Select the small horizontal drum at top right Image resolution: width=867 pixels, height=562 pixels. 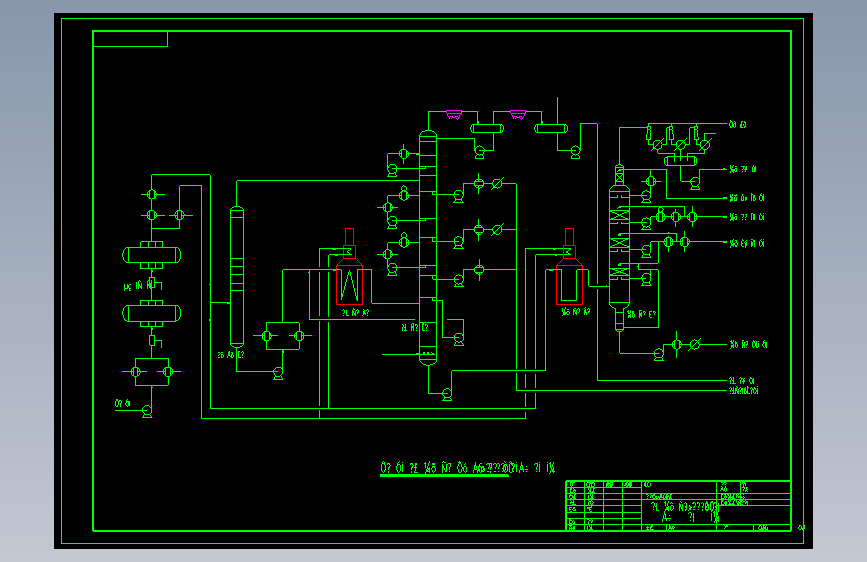pos(680,161)
